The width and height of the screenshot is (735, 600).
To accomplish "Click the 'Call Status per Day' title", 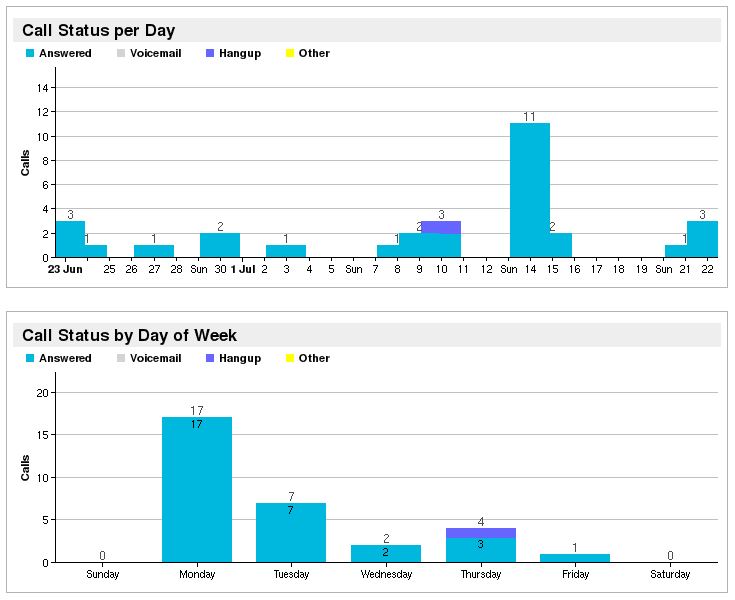I will pos(98,30).
